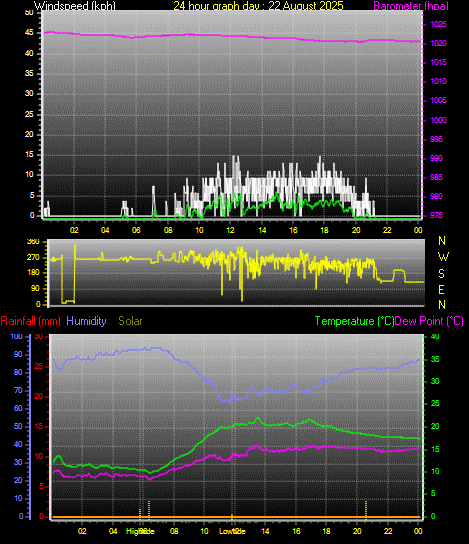Select the Barometer (hpa) axis title
469x544 pixels.
(x=411, y=6)
